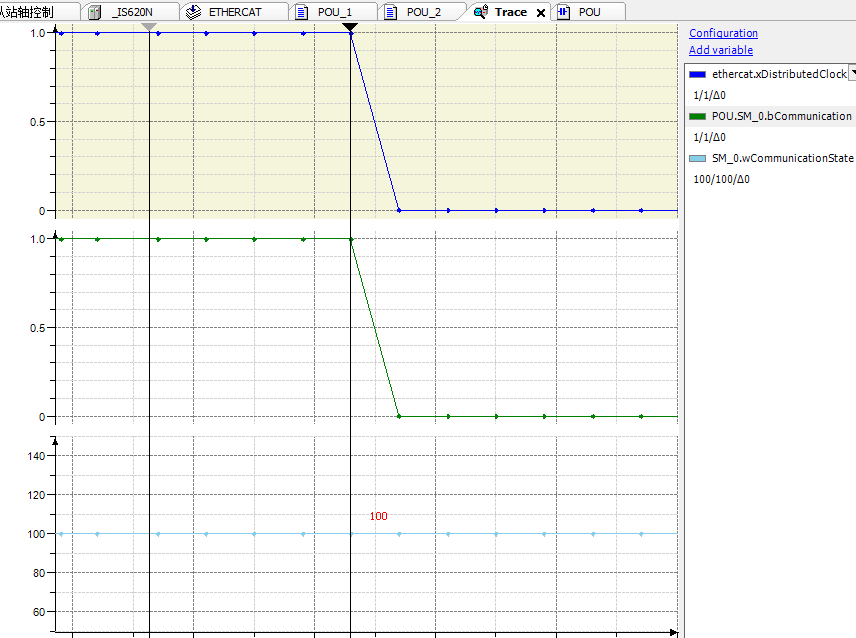Click the POU tab icon

[x=562, y=12]
